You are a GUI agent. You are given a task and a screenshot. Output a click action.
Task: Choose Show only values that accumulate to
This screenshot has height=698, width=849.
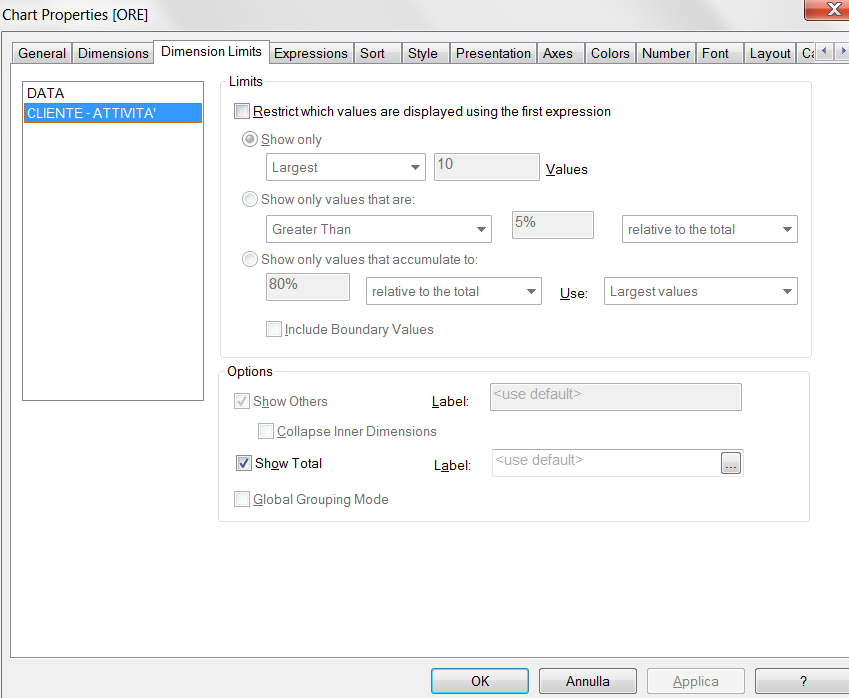250,260
